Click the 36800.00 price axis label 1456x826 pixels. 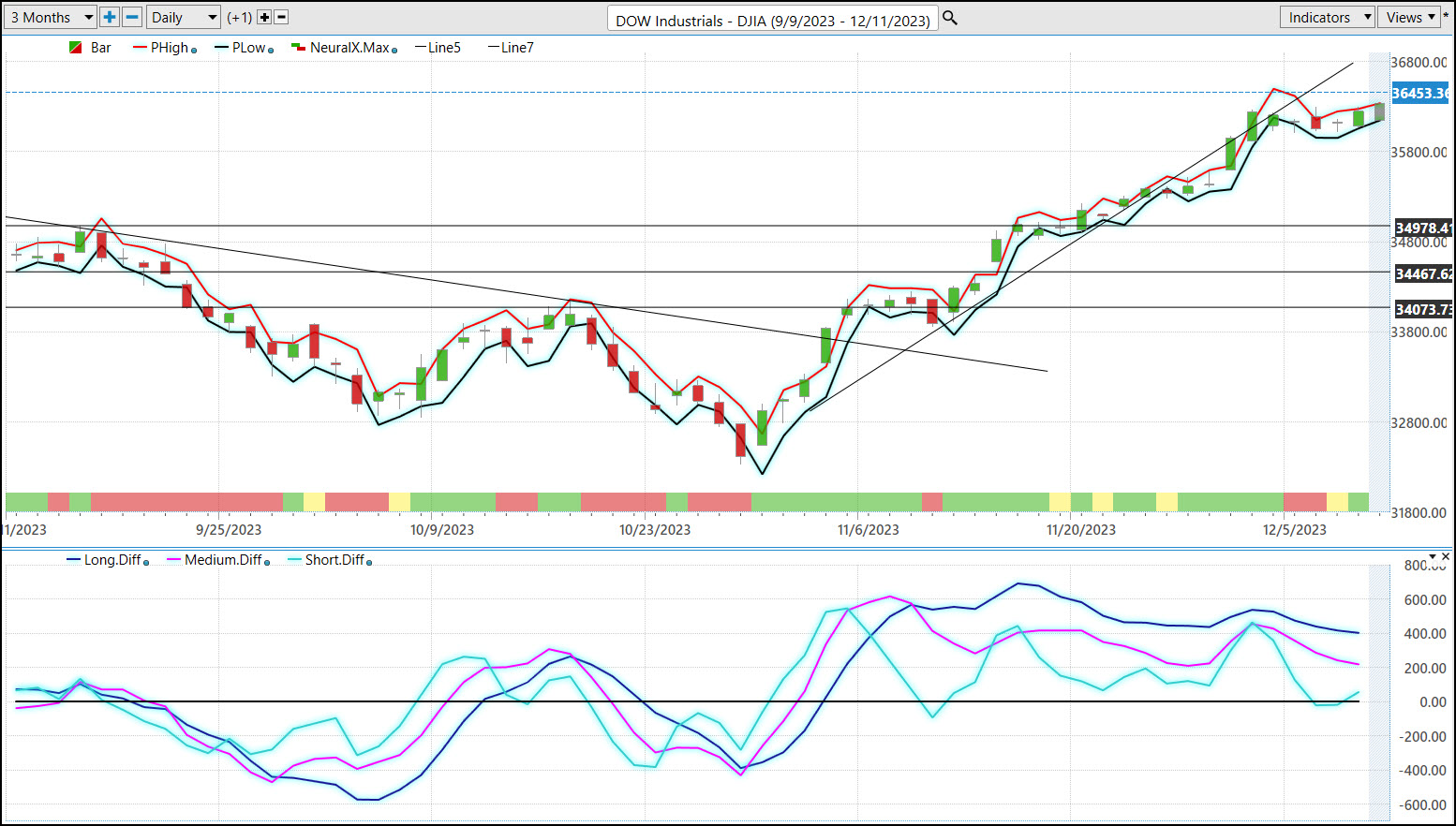tap(1419, 63)
